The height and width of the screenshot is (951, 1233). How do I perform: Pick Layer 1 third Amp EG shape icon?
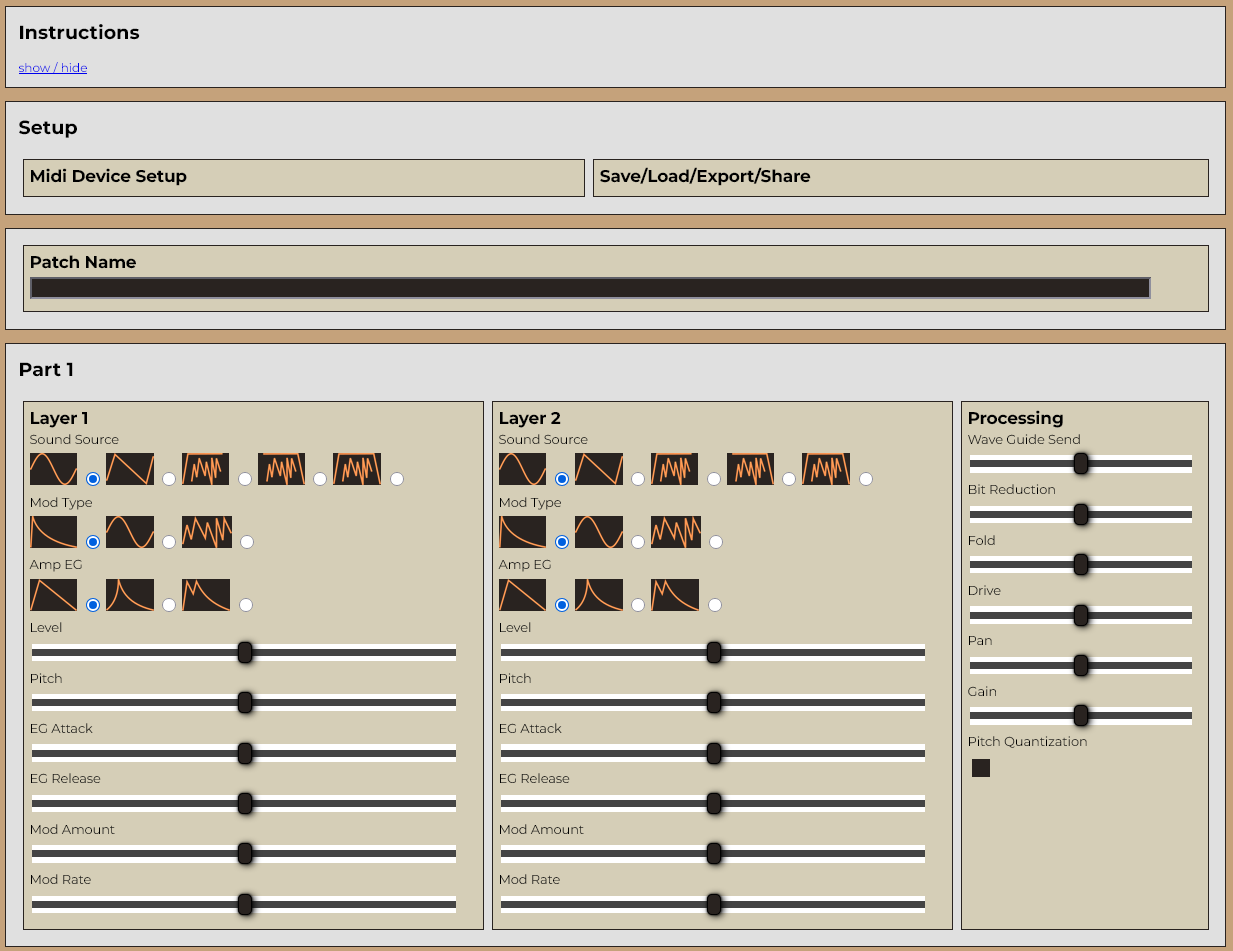206,595
